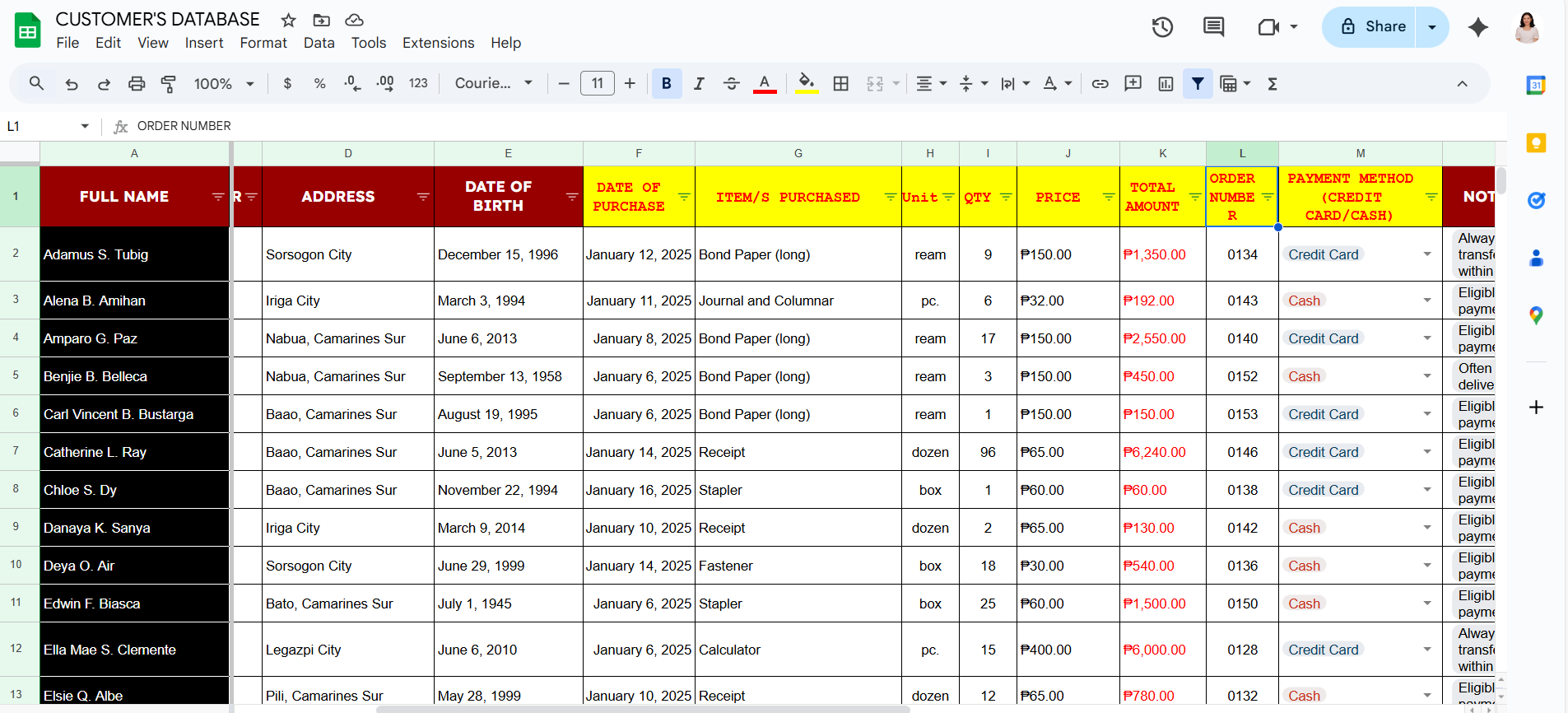Screen dimensions: 1568x713
Task: Click the Gemini sparkle icon
Action: click(x=1477, y=27)
